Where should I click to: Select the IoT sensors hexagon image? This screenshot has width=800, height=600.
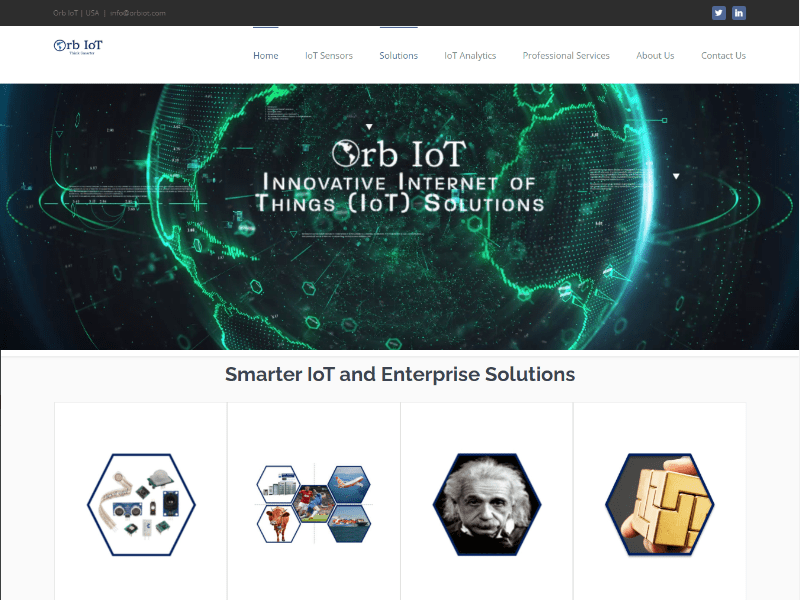141,504
